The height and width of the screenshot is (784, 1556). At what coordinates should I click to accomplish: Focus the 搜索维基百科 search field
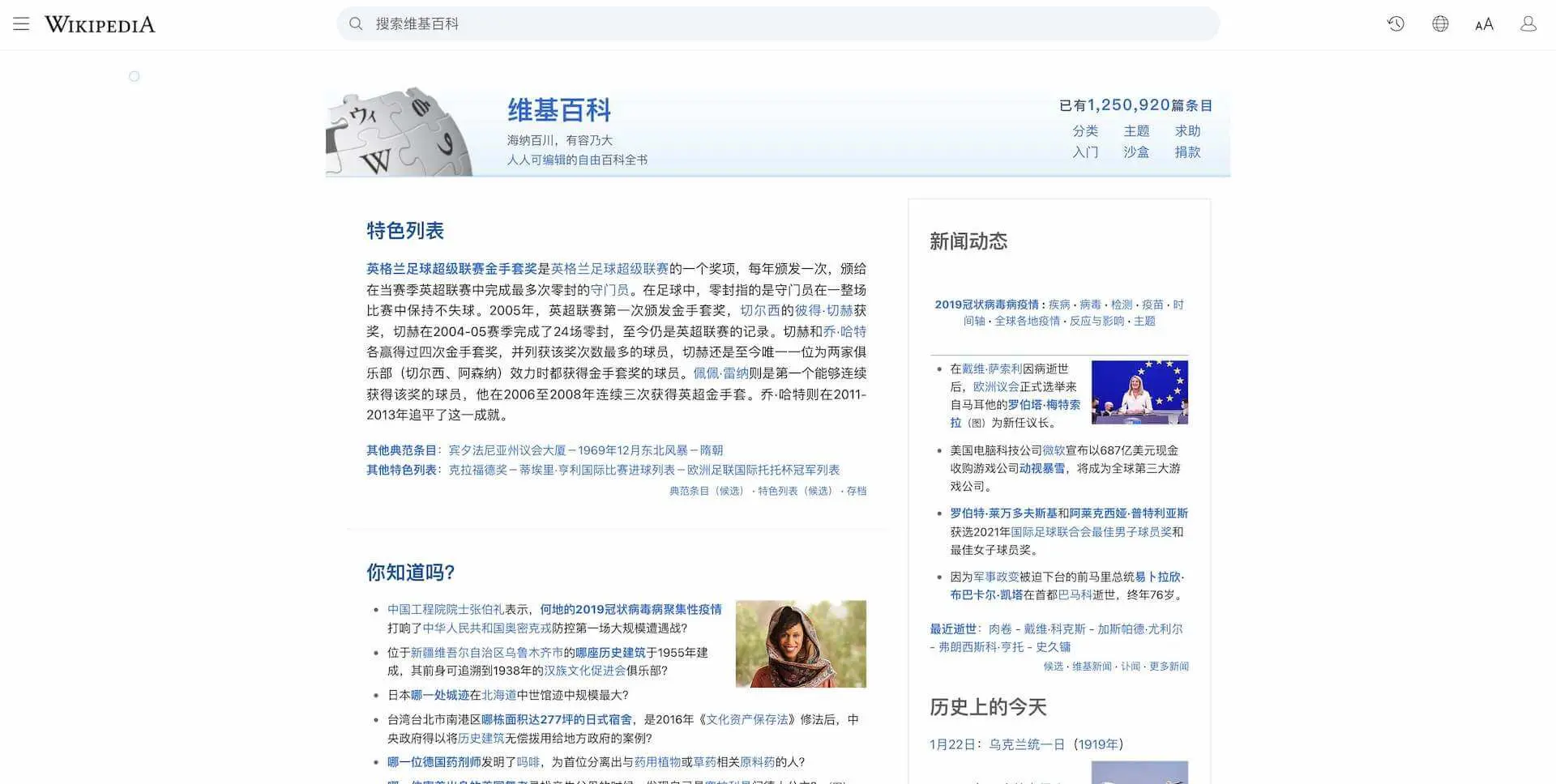[778, 23]
